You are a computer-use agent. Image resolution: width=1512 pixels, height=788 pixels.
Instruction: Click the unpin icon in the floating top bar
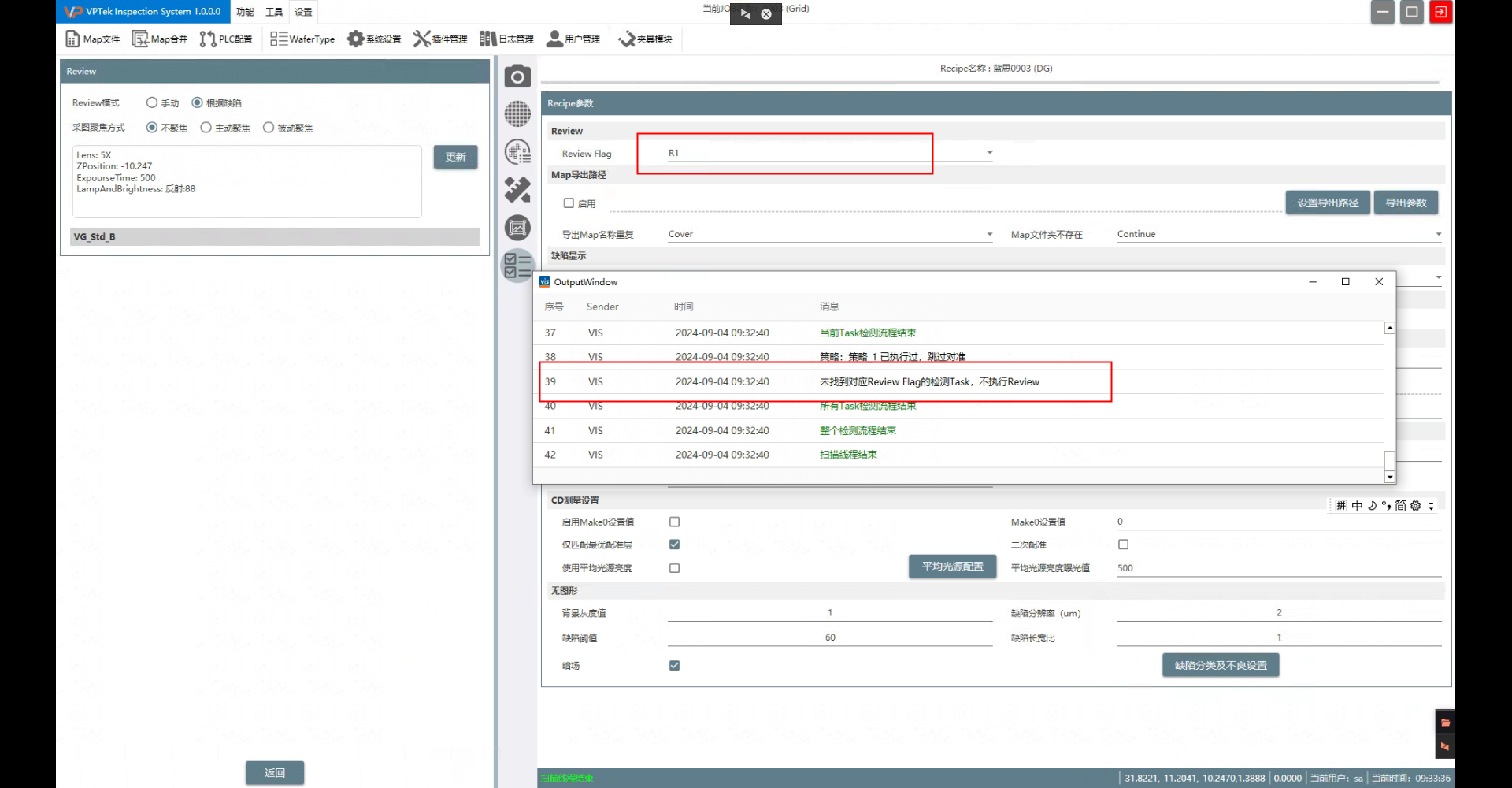(745, 13)
